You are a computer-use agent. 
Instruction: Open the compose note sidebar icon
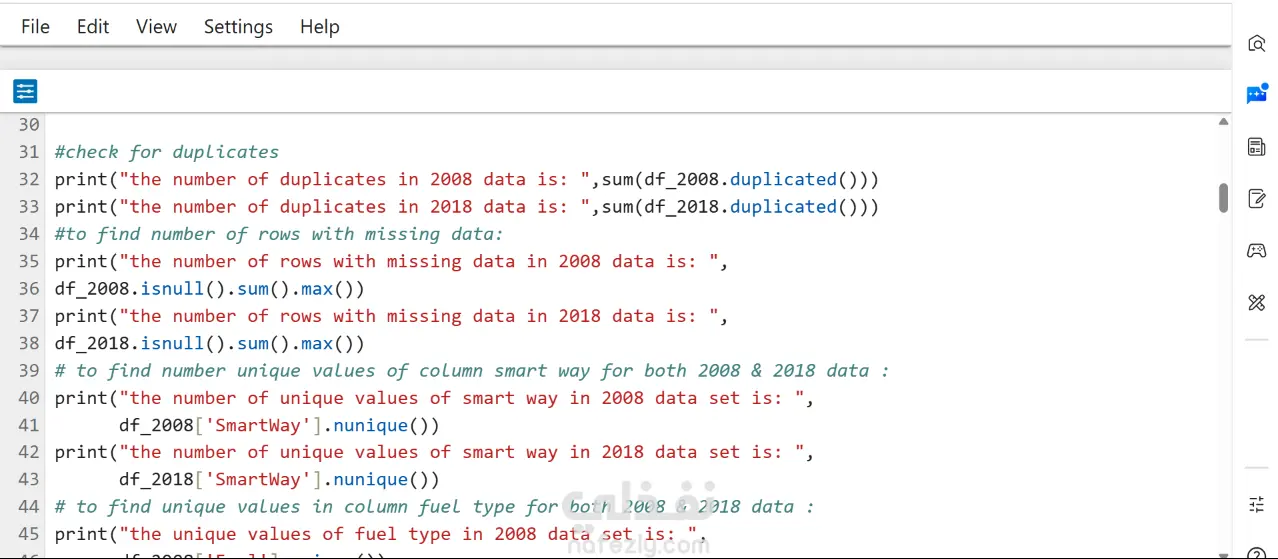coord(1257,198)
